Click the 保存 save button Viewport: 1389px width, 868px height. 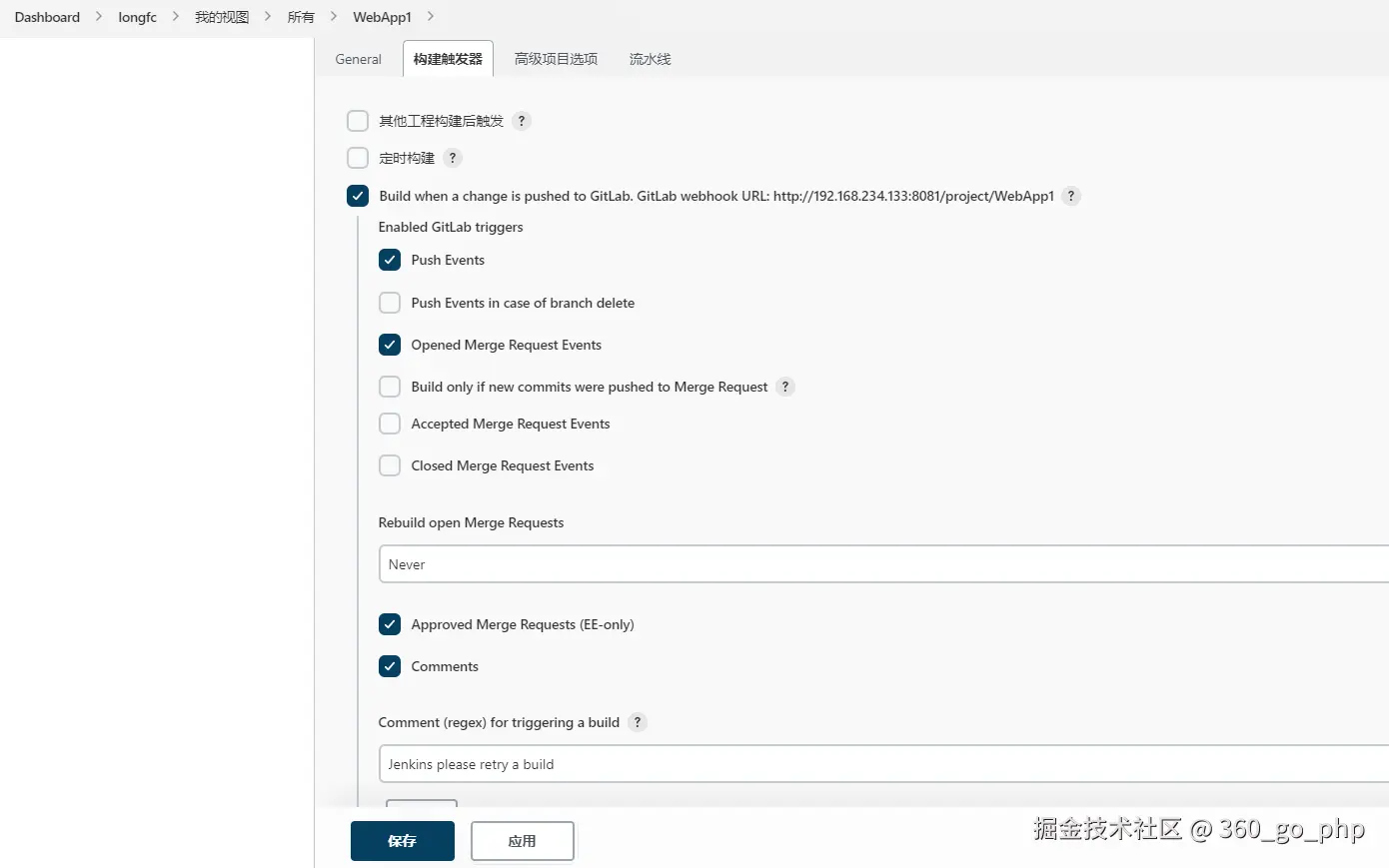click(403, 841)
